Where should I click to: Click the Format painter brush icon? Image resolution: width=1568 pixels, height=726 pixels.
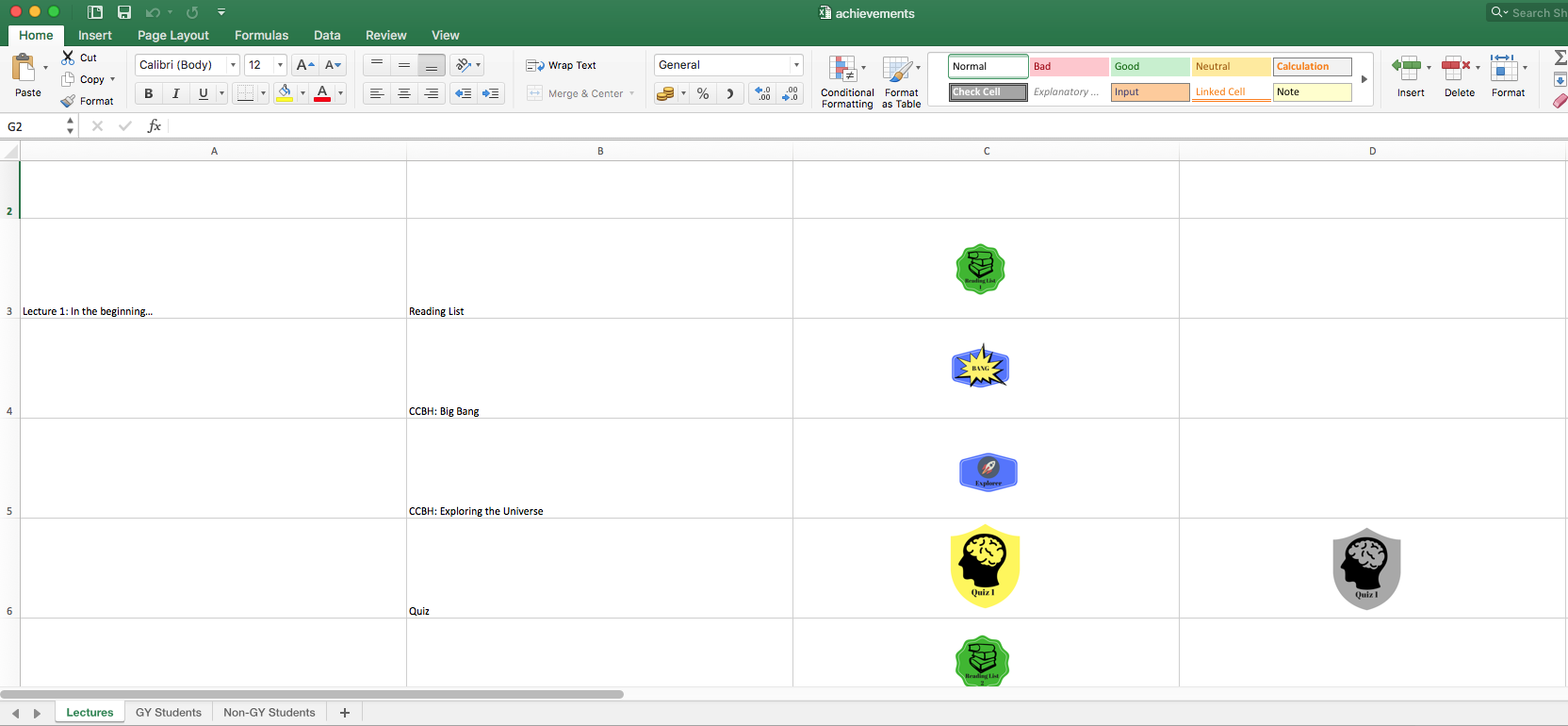[68, 101]
